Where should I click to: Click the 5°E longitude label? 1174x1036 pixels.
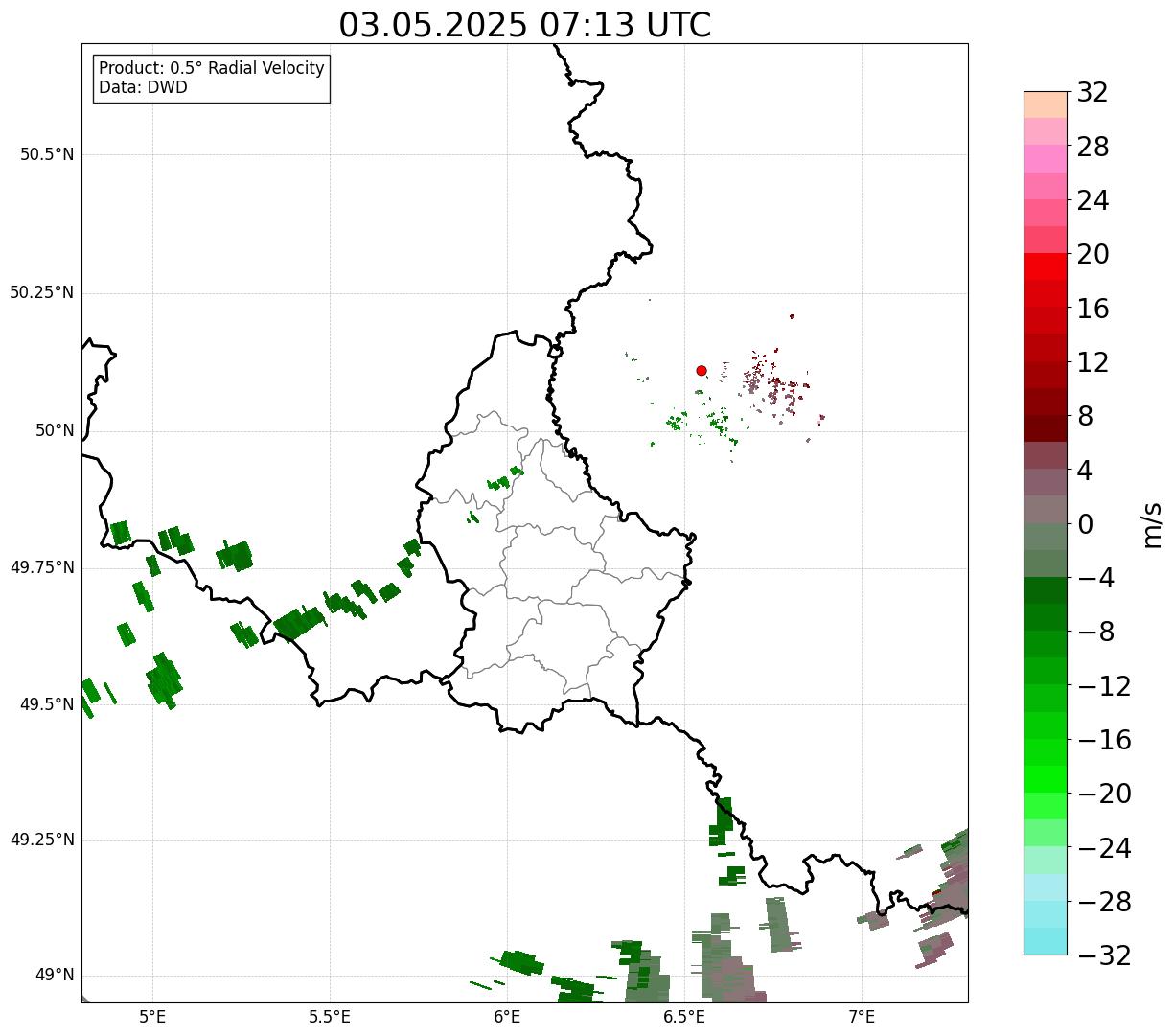(152, 1016)
